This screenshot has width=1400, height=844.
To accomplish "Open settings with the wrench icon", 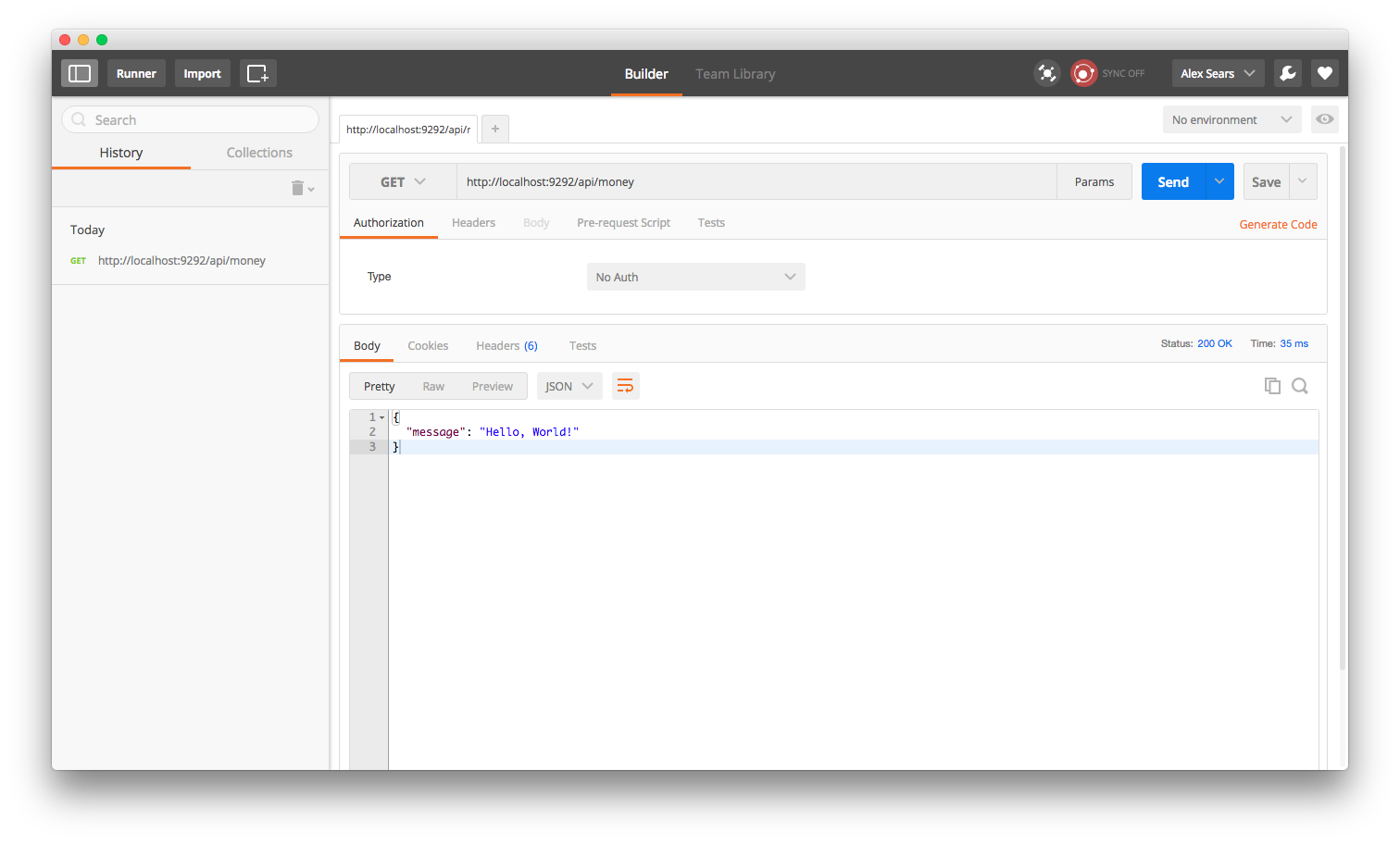I will point(1288,73).
